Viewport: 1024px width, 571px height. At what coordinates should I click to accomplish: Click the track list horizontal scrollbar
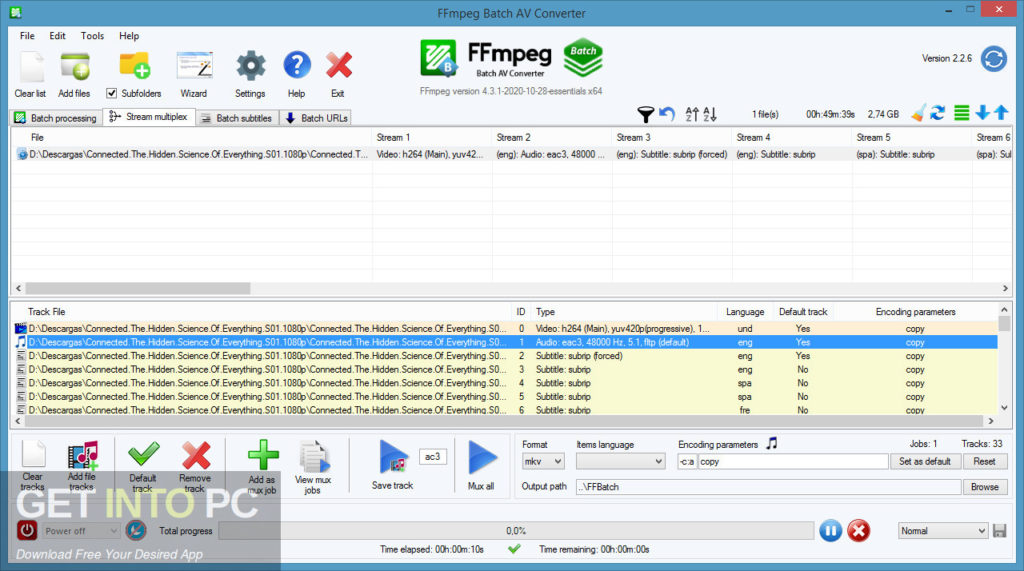(504, 421)
